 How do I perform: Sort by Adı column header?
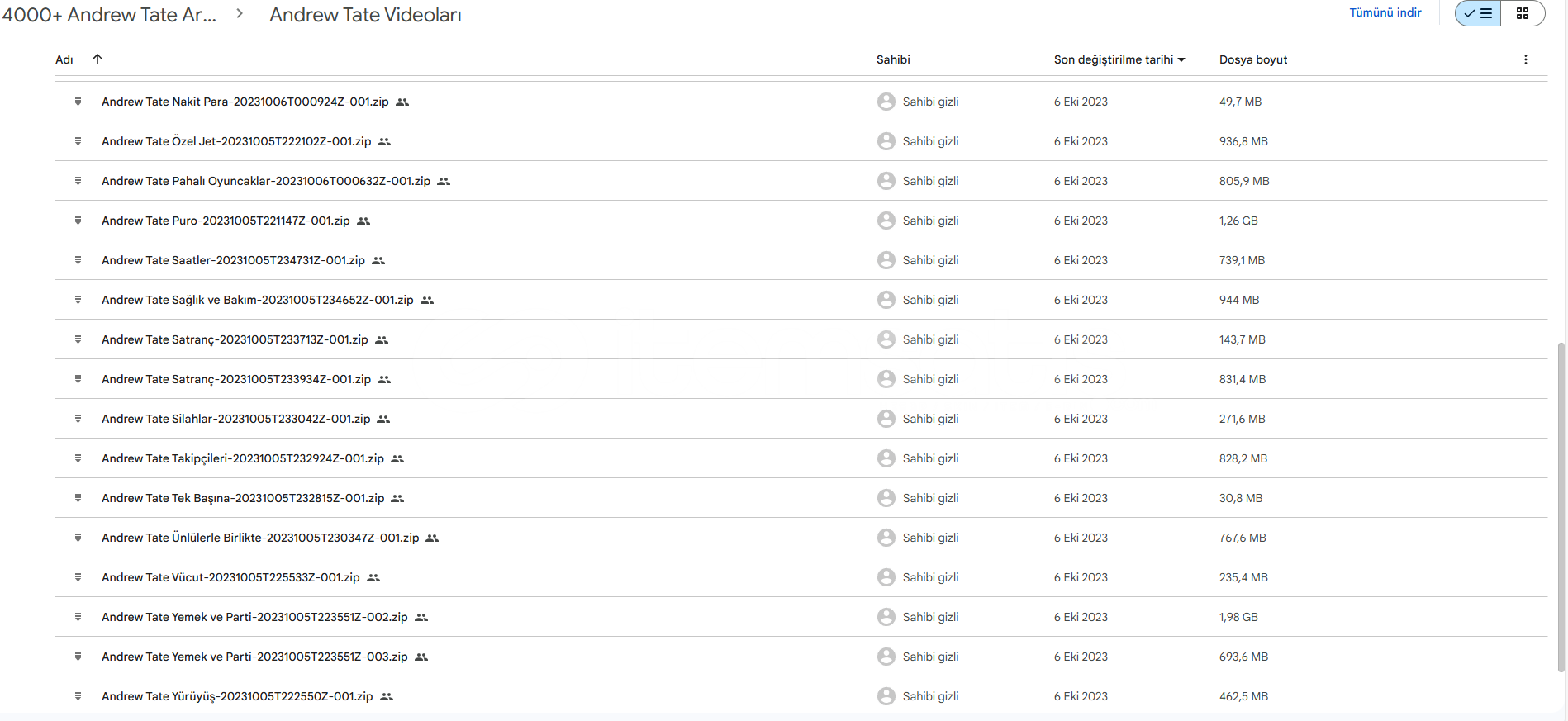[64, 59]
